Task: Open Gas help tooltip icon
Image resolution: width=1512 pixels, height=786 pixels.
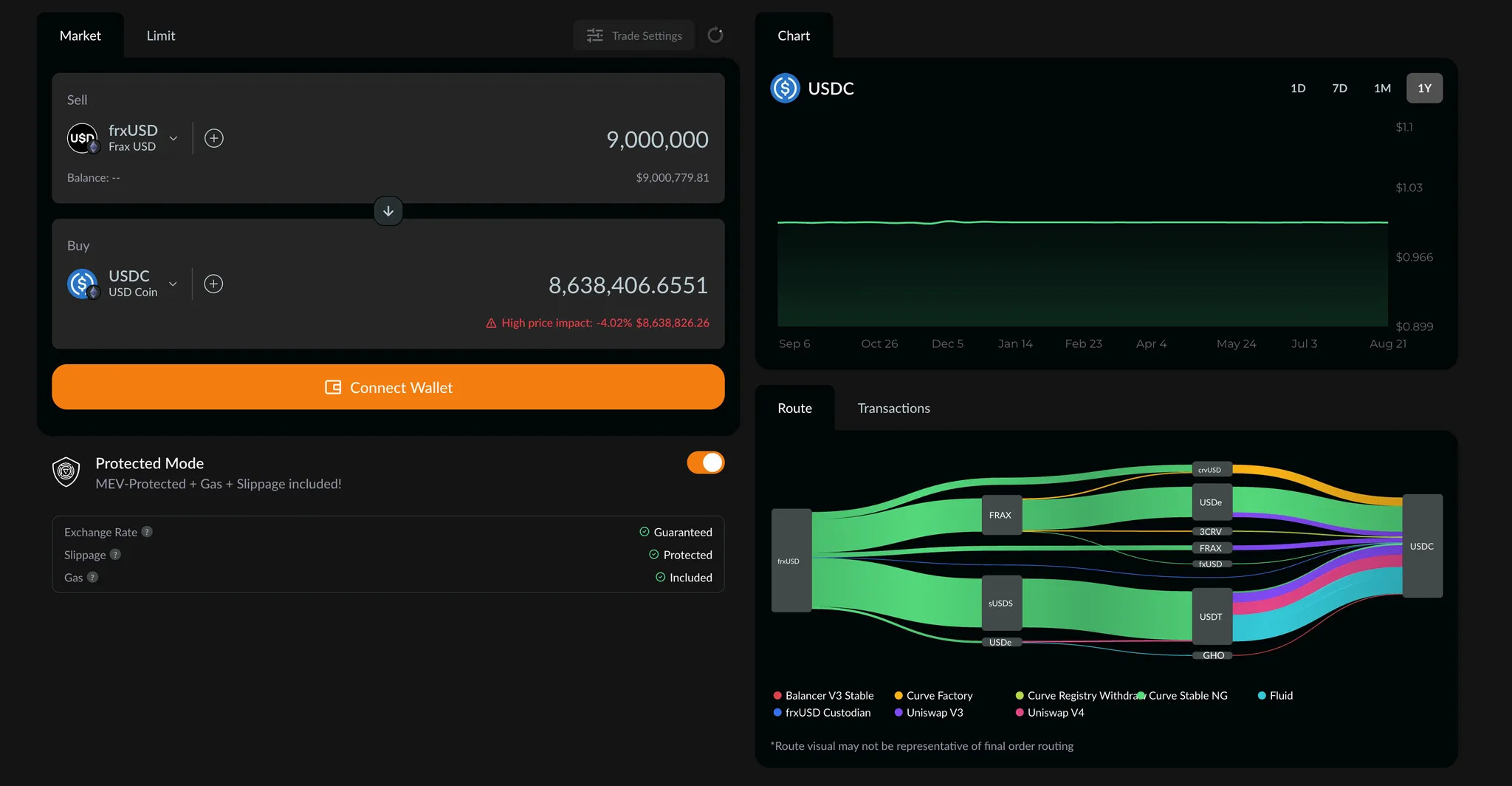Action: tap(92, 578)
